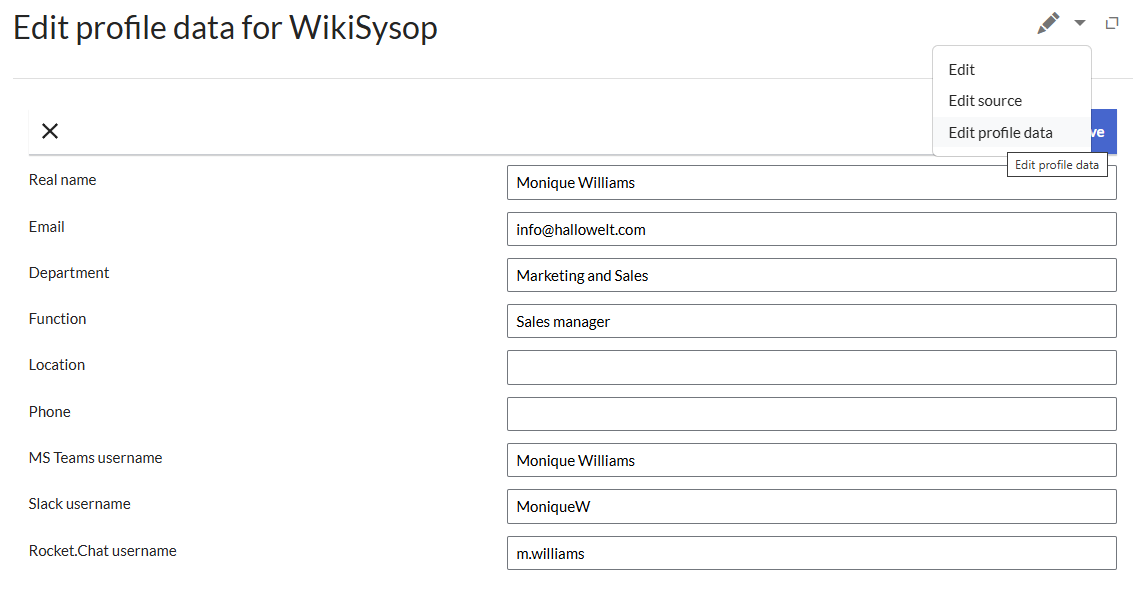Click the Slack username field with MoniqueW
1148x597 pixels.
pyautogui.click(x=811, y=506)
